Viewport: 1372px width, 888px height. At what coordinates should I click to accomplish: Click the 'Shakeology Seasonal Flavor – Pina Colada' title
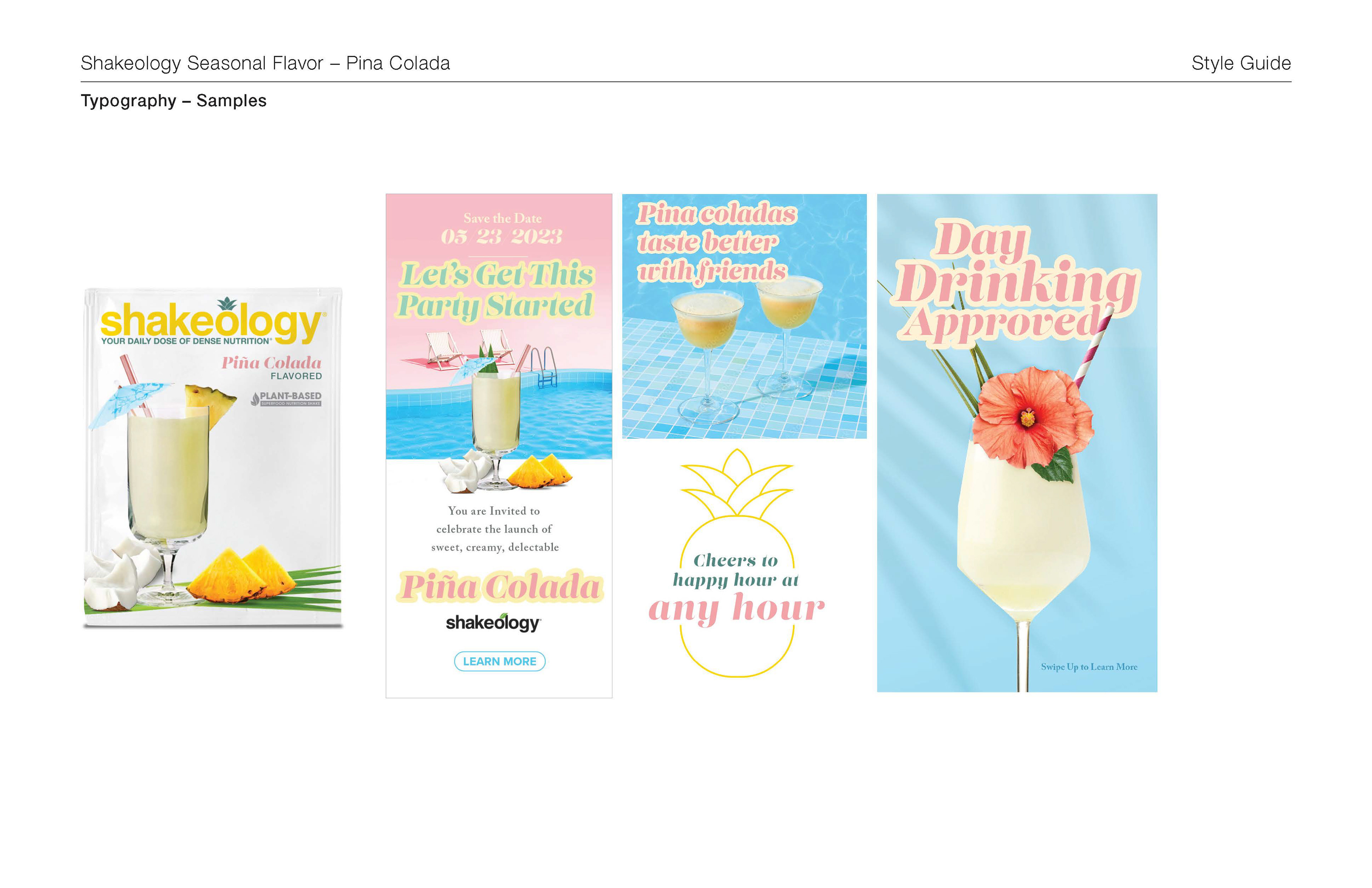pos(265,63)
